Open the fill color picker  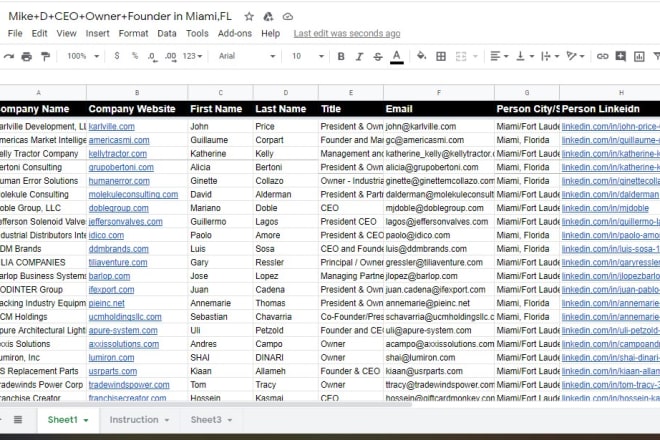tap(421, 56)
